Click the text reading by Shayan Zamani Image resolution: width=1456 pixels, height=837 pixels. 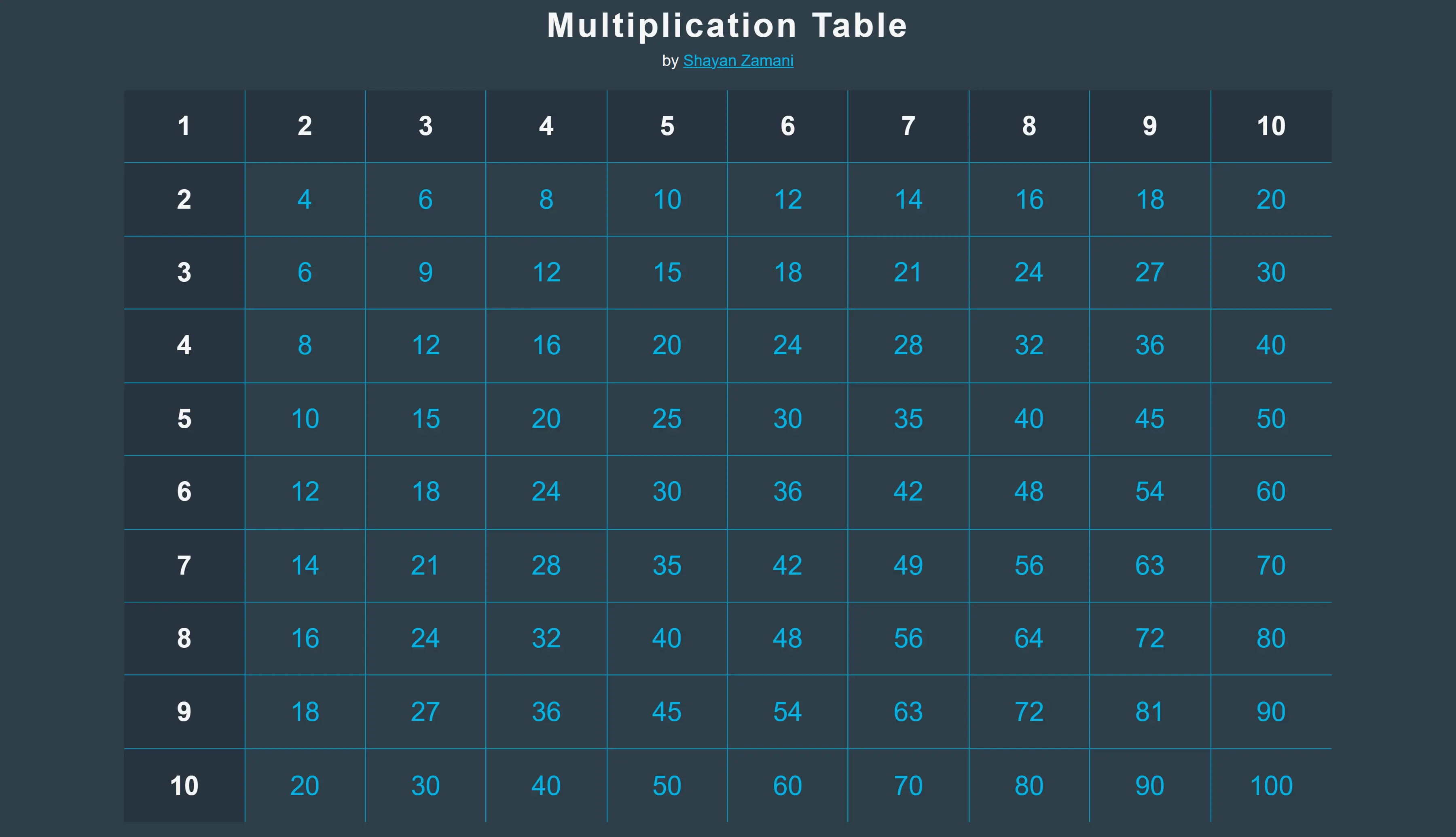[727, 60]
